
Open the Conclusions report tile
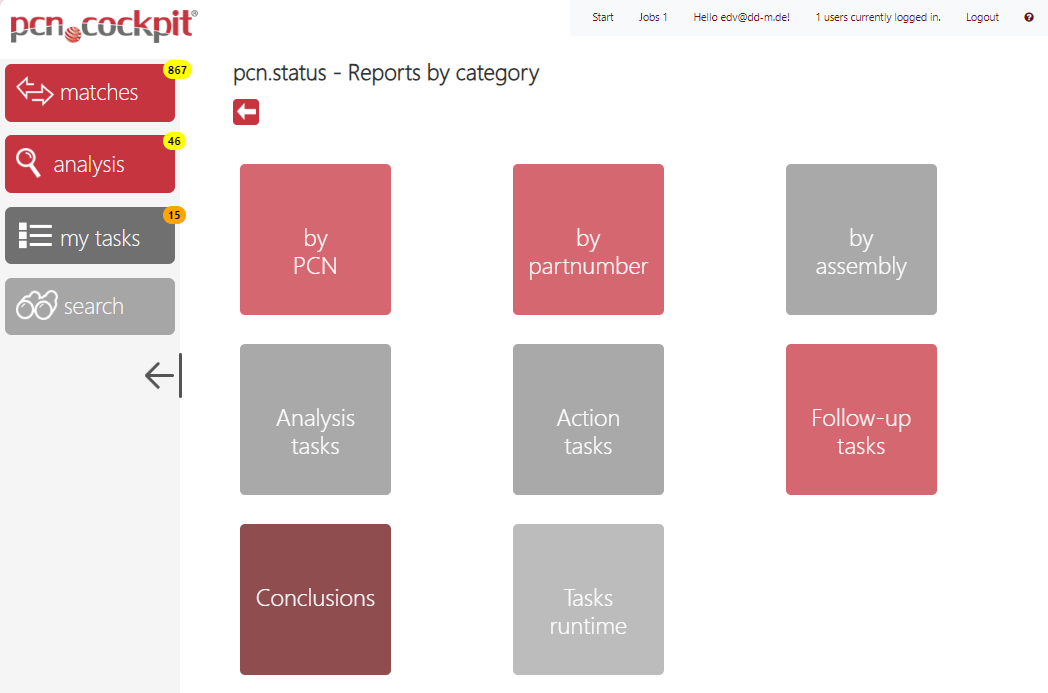[315, 599]
